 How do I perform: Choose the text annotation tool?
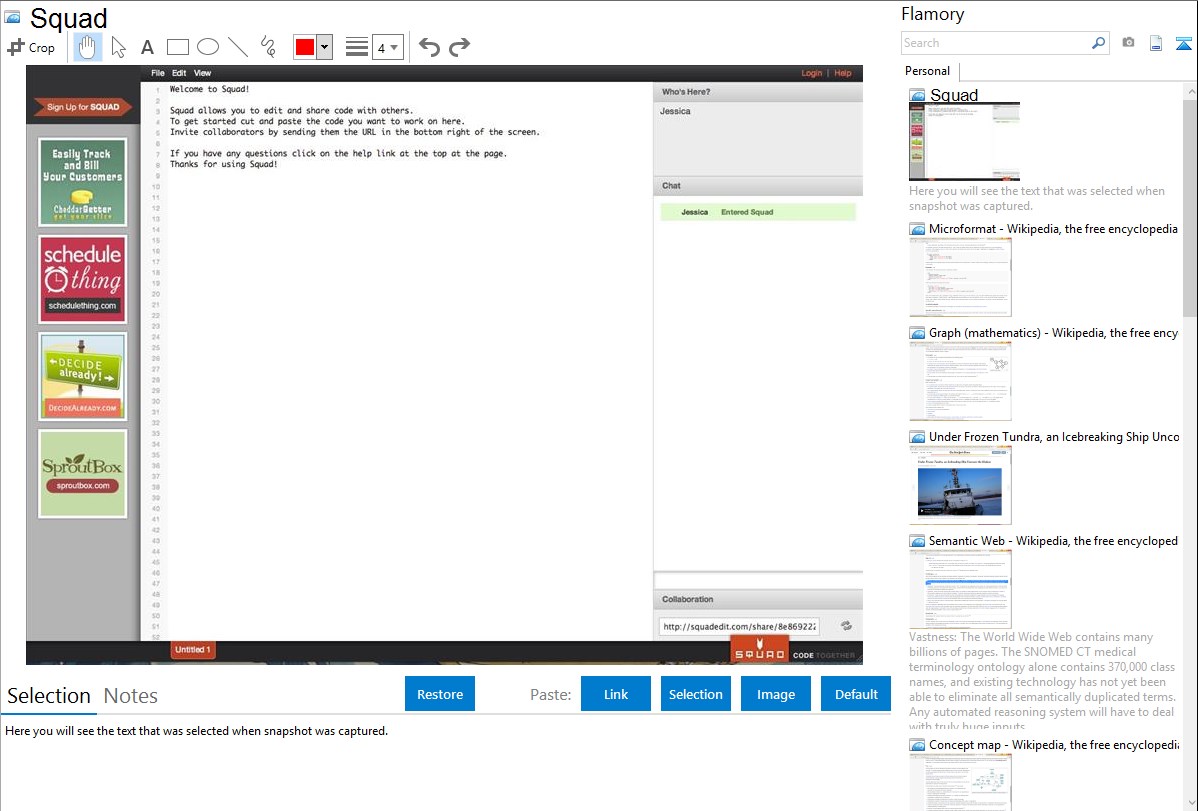click(x=147, y=47)
